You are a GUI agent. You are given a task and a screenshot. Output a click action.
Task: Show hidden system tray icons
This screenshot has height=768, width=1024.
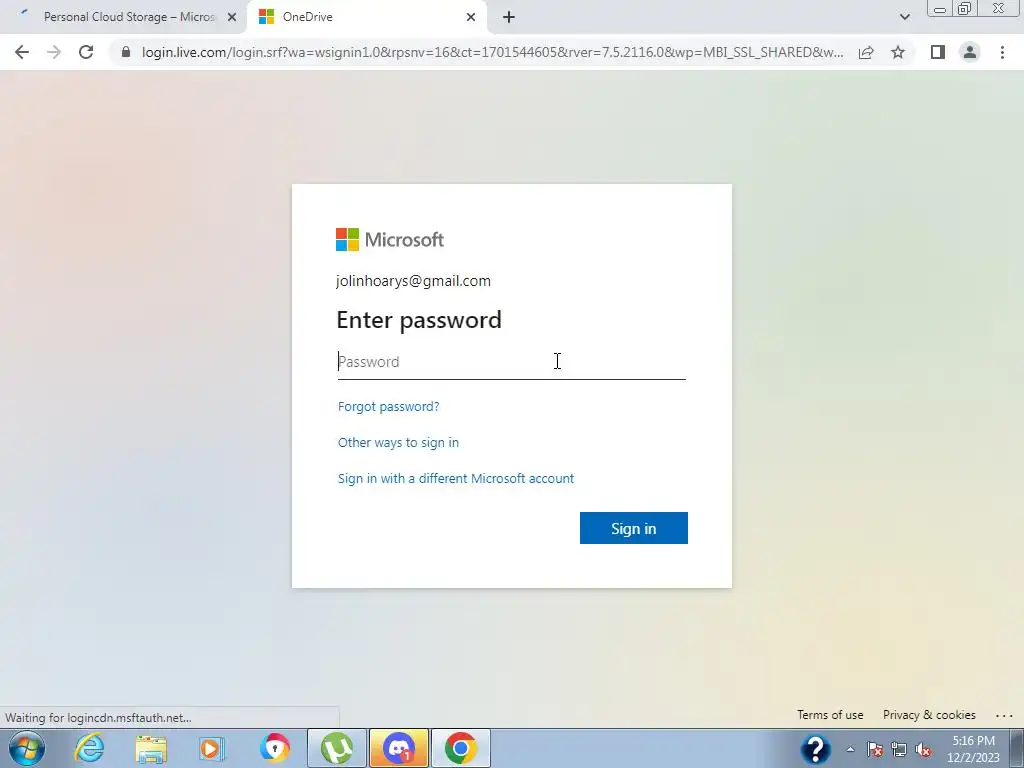tap(850, 749)
